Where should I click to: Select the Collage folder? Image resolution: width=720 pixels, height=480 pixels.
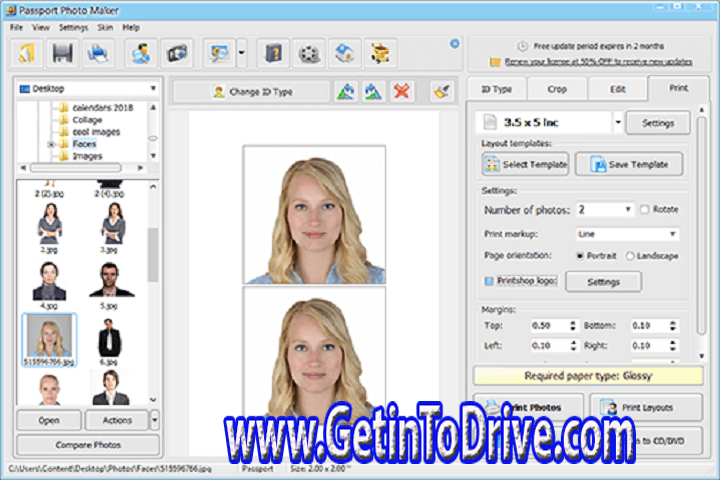tap(87, 120)
